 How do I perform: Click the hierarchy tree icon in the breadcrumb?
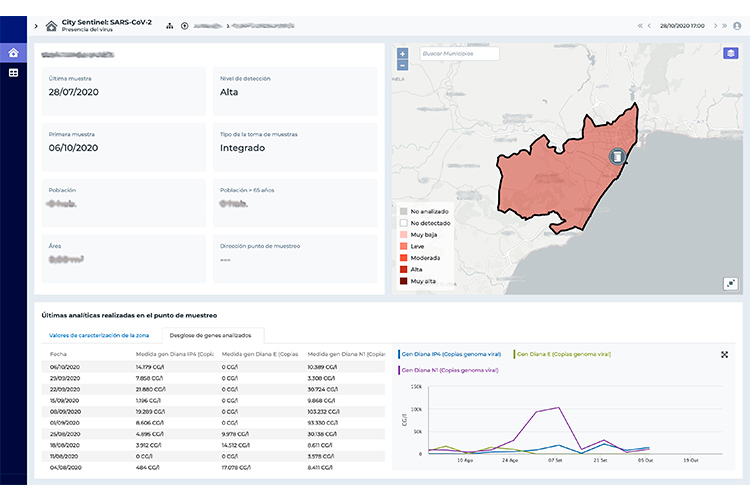169,25
